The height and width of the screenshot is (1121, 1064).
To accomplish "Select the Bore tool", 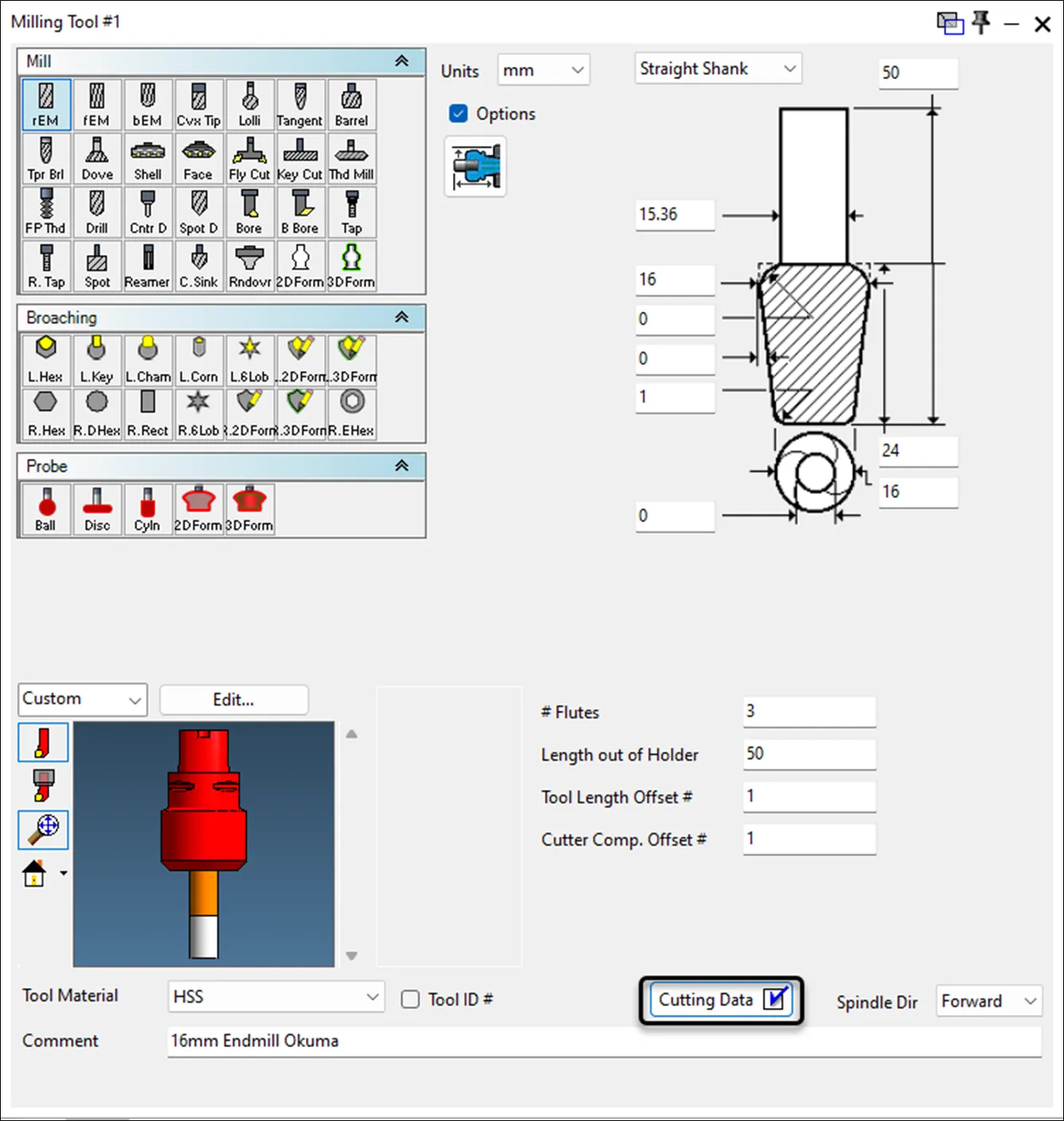I will [x=249, y=212].
